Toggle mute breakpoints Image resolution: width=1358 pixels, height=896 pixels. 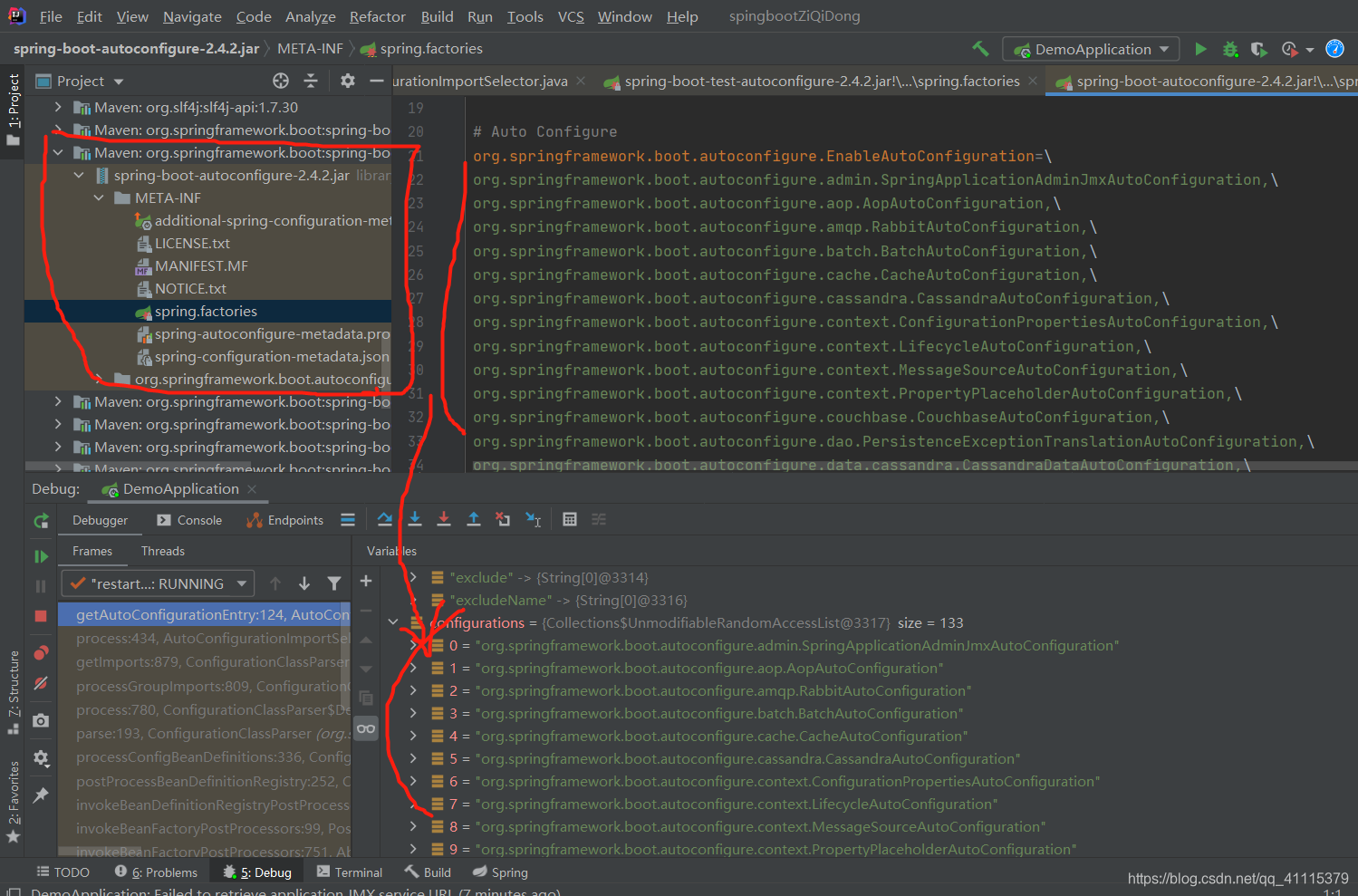tap(41, 683)
